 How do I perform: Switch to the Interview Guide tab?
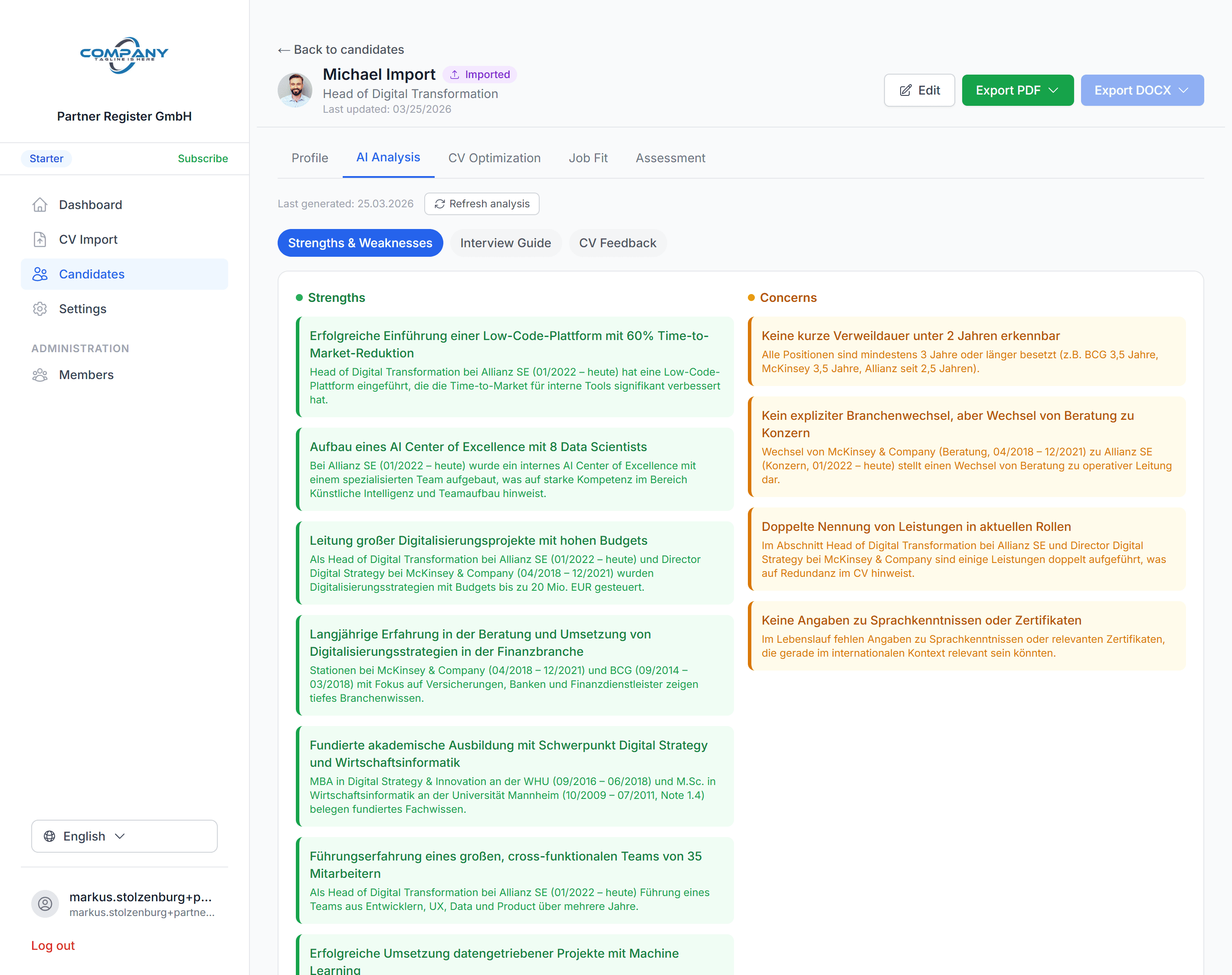[x=505, y=242]
